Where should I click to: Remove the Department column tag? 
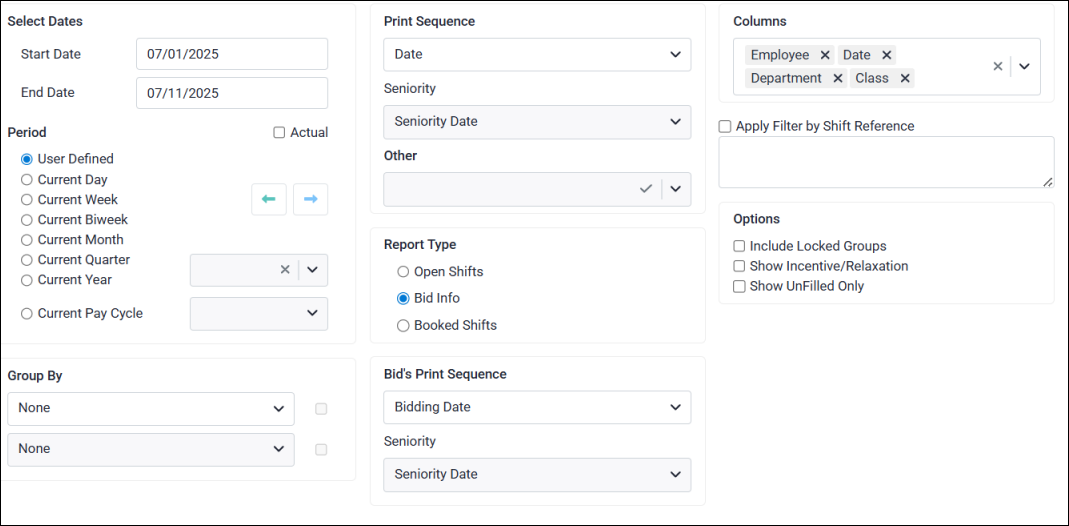pos(837,78)
